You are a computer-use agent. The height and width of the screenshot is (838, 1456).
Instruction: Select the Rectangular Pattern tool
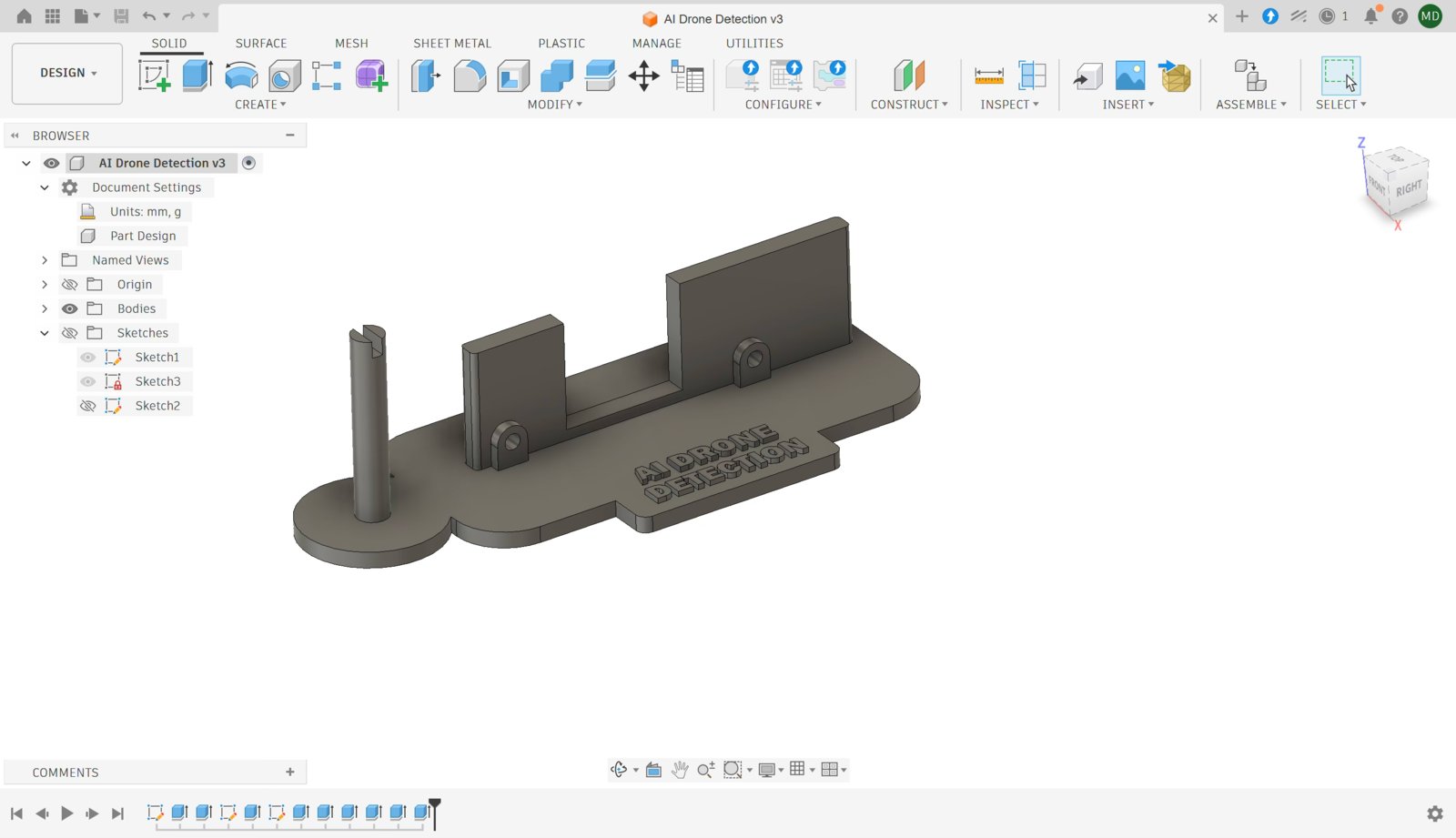click(327, 76)
